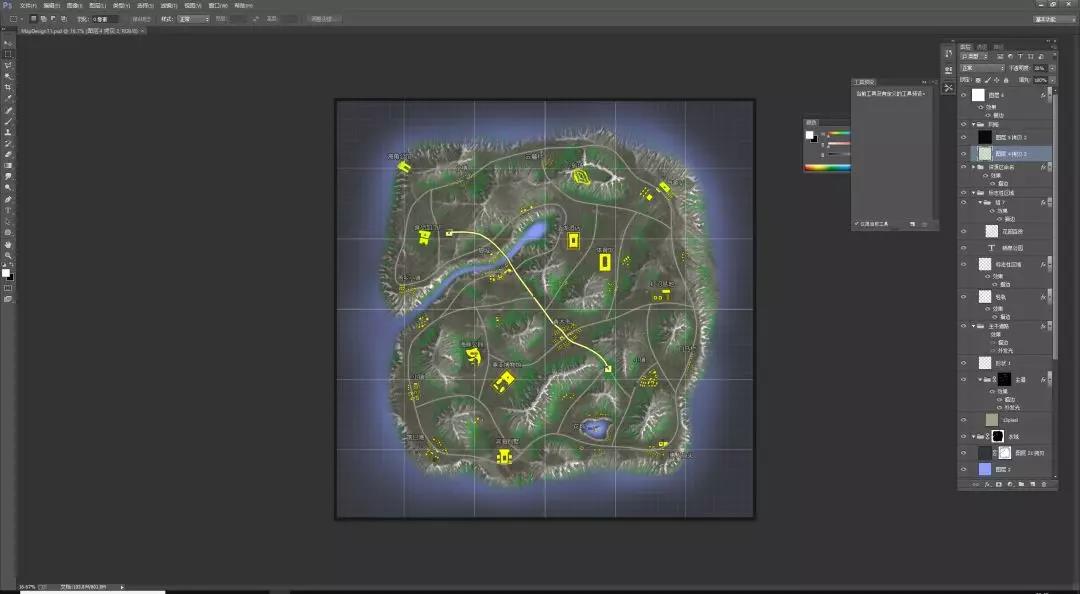Open the 窗口 (Window) menu

[218, 6]
